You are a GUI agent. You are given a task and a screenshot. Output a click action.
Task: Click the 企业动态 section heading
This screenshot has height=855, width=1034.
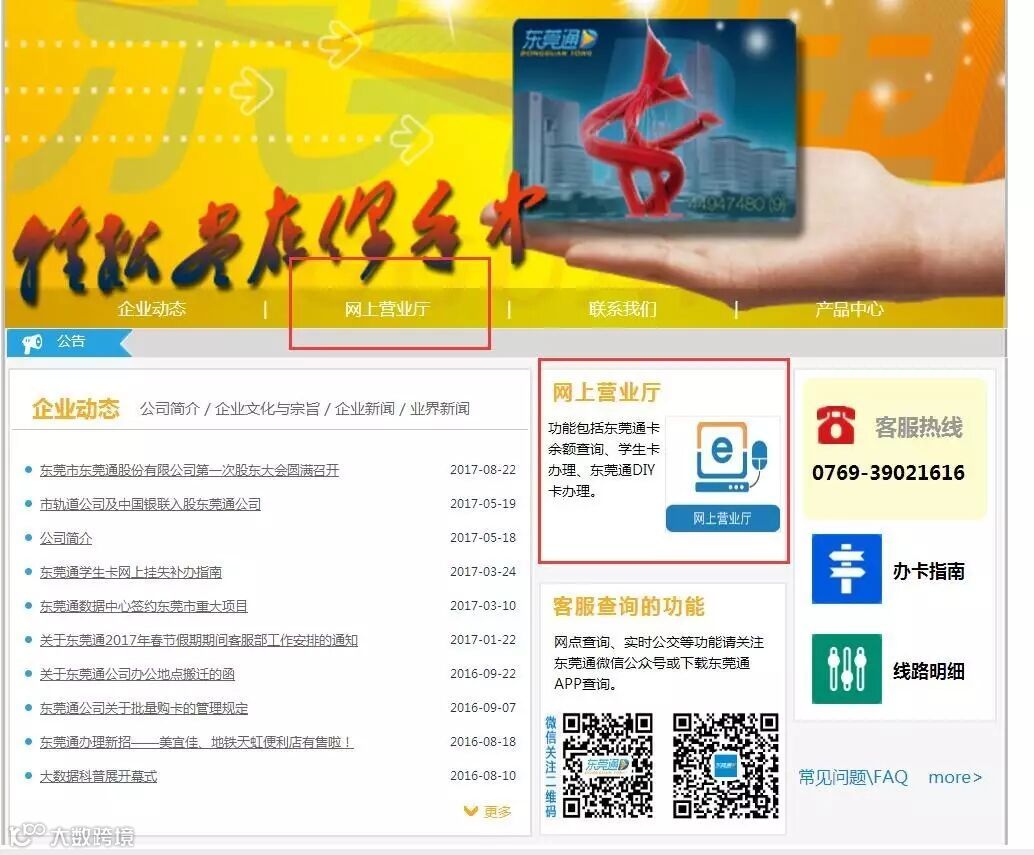click(76, 409)
